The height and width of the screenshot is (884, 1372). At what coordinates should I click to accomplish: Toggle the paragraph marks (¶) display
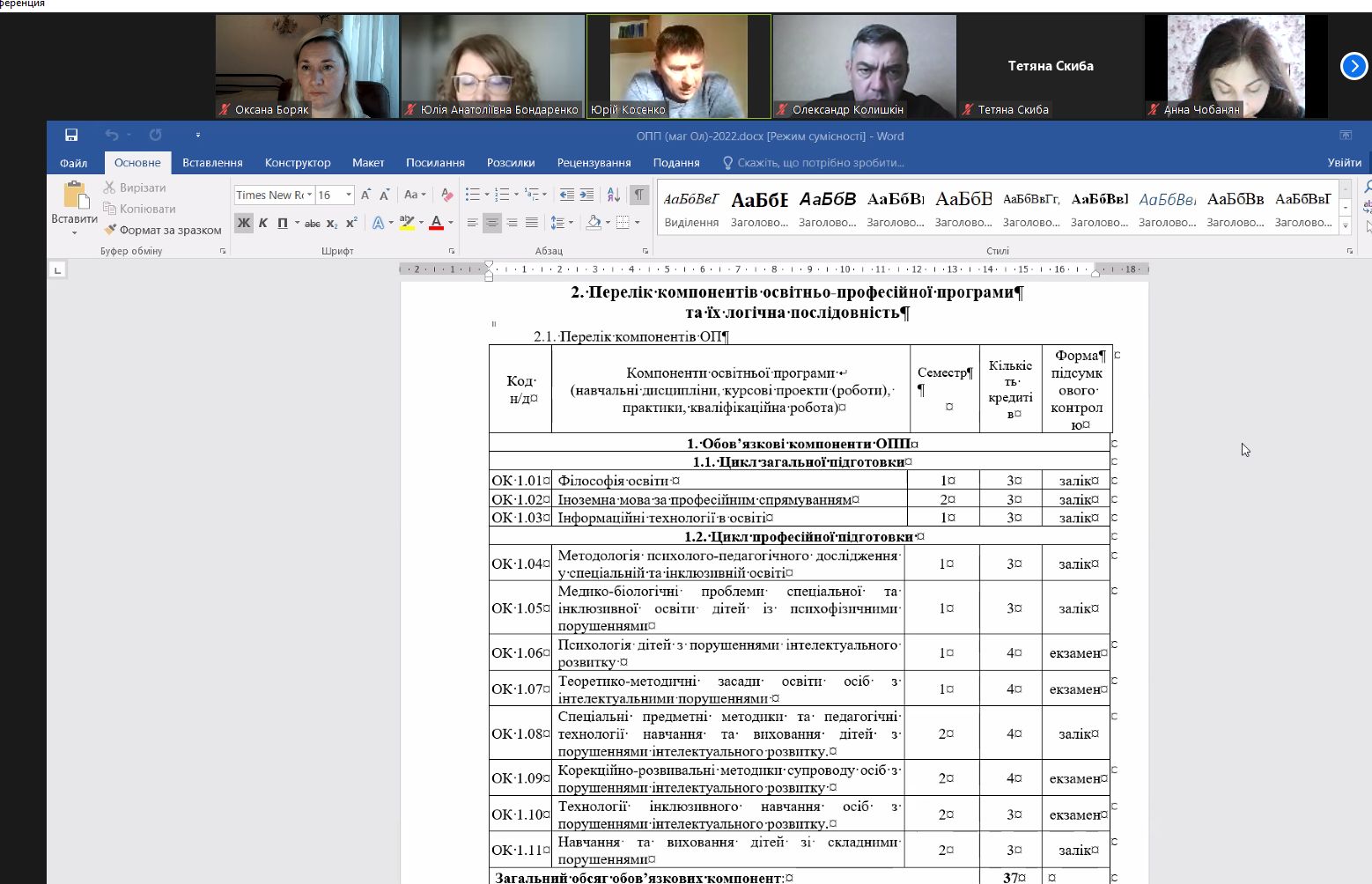click(x=639, y=195)
